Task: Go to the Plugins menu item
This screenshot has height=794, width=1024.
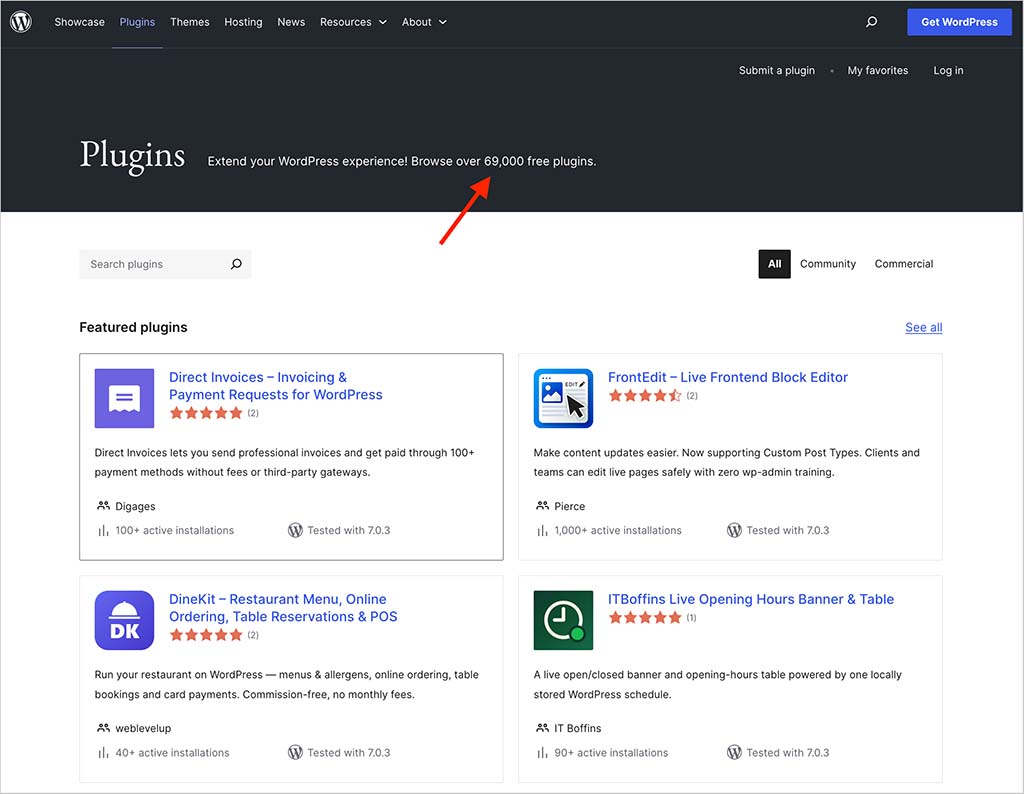Action: point(137,22)
